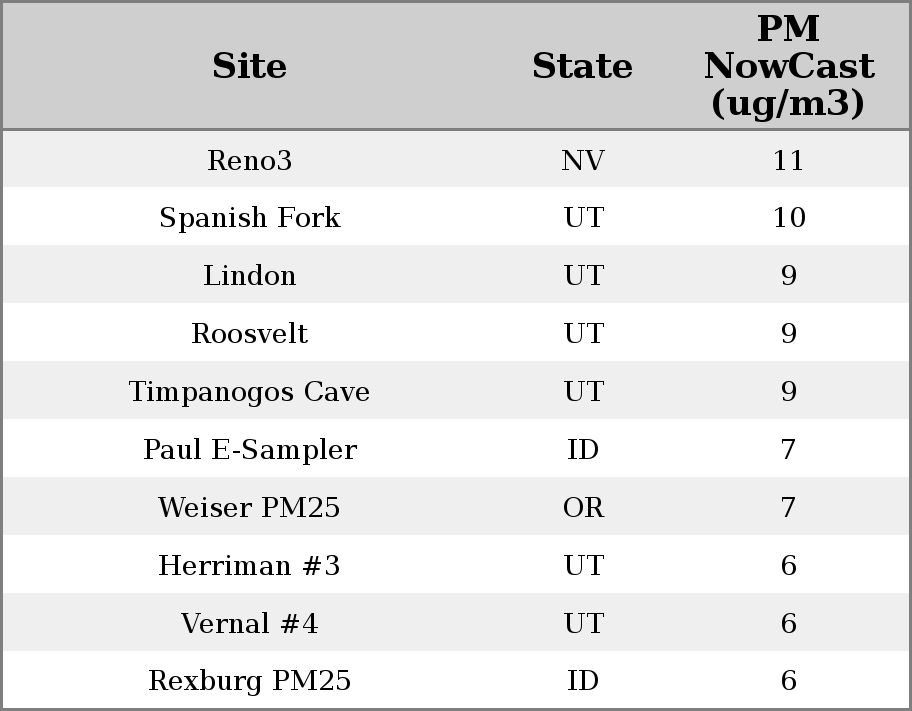The image size is (912, 711).
Task: Click the NV state cell
Action: click(583, 161)
